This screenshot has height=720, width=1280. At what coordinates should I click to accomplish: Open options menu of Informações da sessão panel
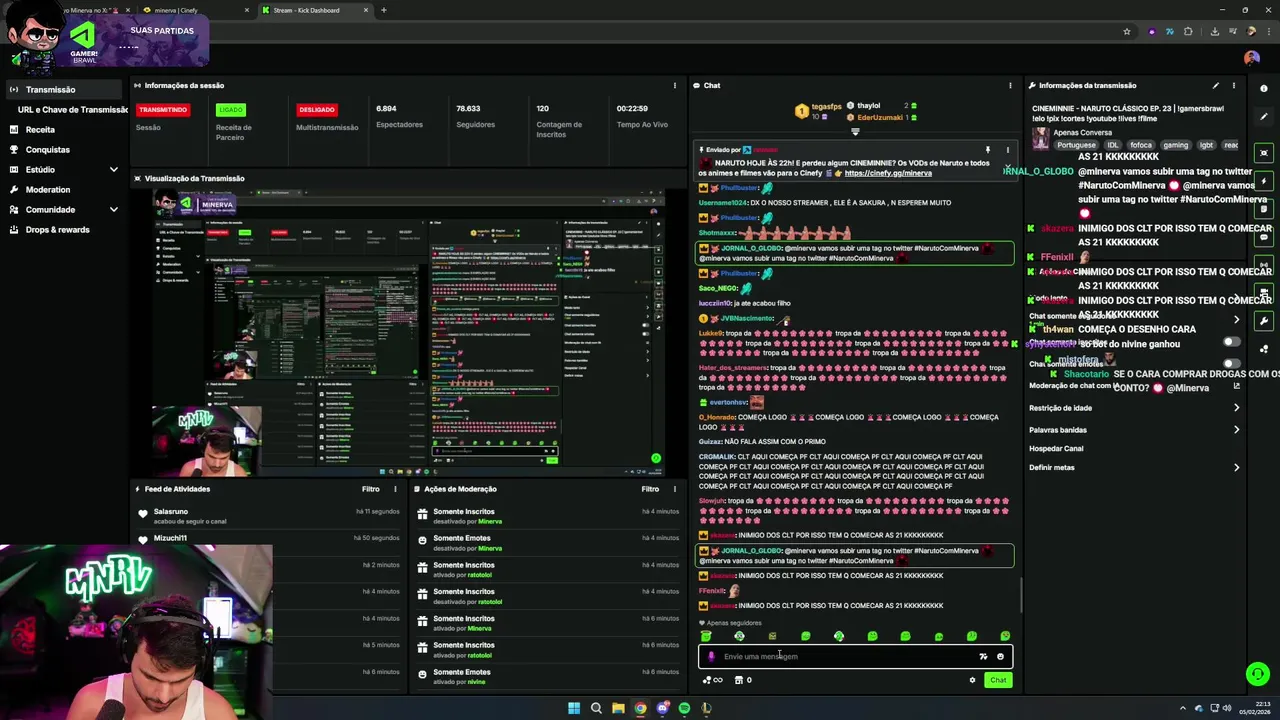click(x=675, y=85)
